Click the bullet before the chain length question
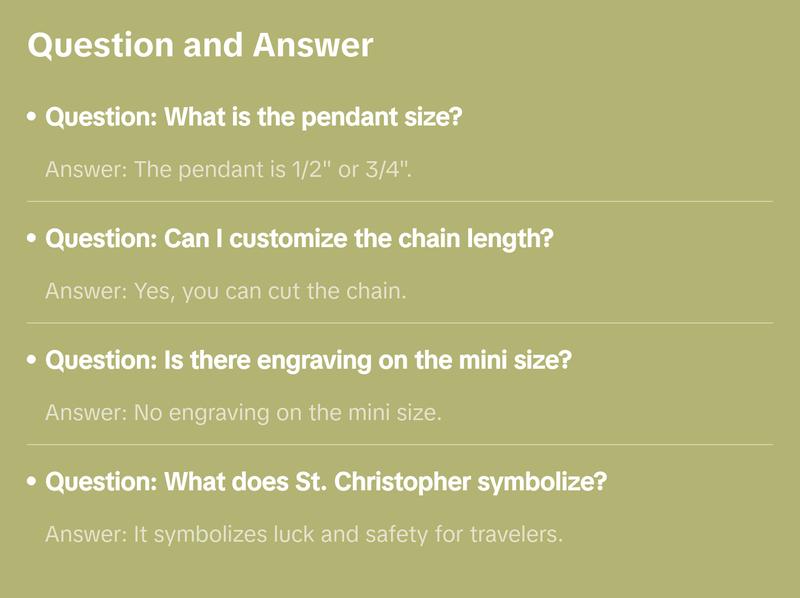This screenshot has width=800, height=598. click(32, 240)
